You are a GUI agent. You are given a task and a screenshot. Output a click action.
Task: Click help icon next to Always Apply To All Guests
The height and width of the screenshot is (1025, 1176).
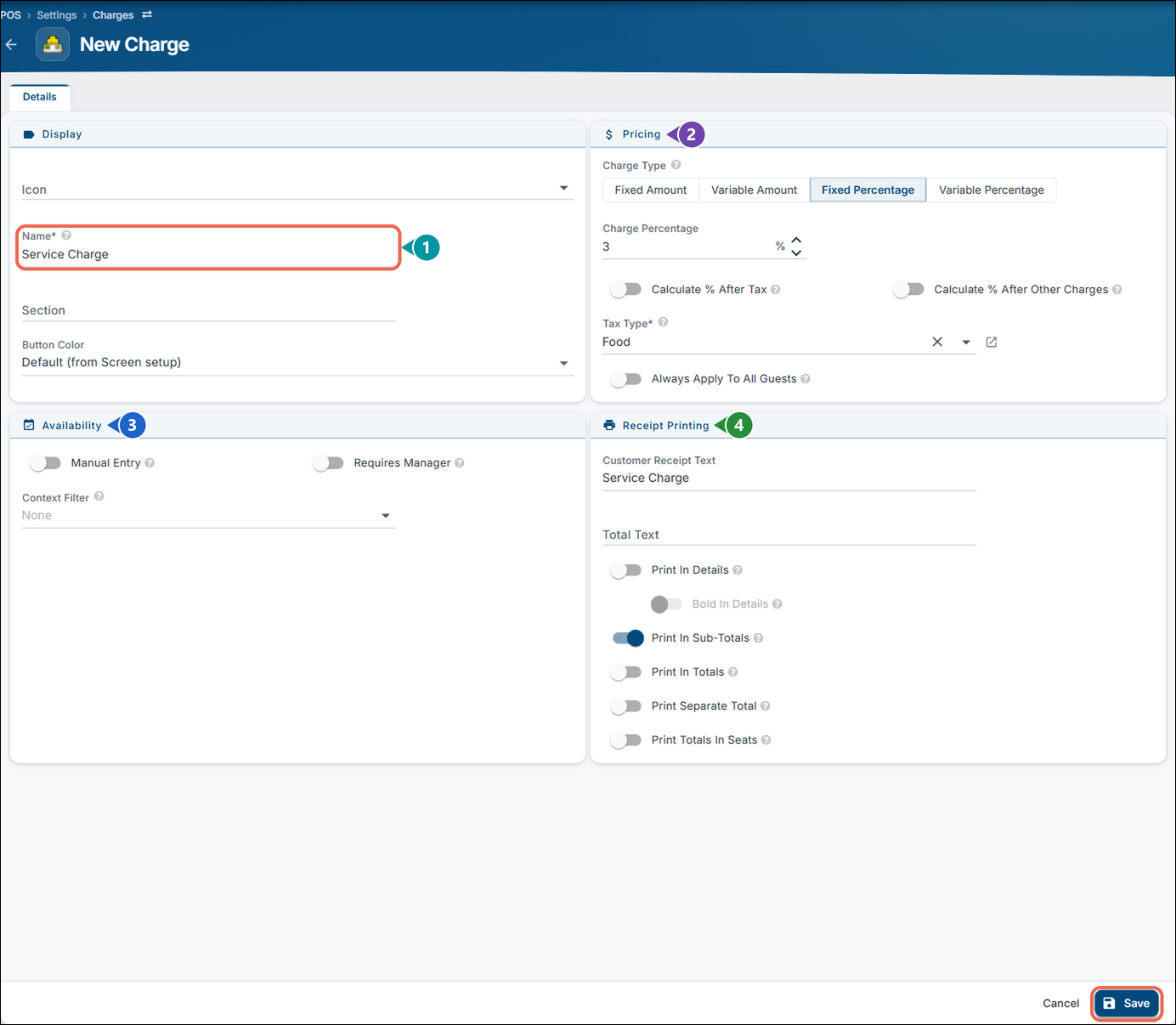(x=806, y=379)
